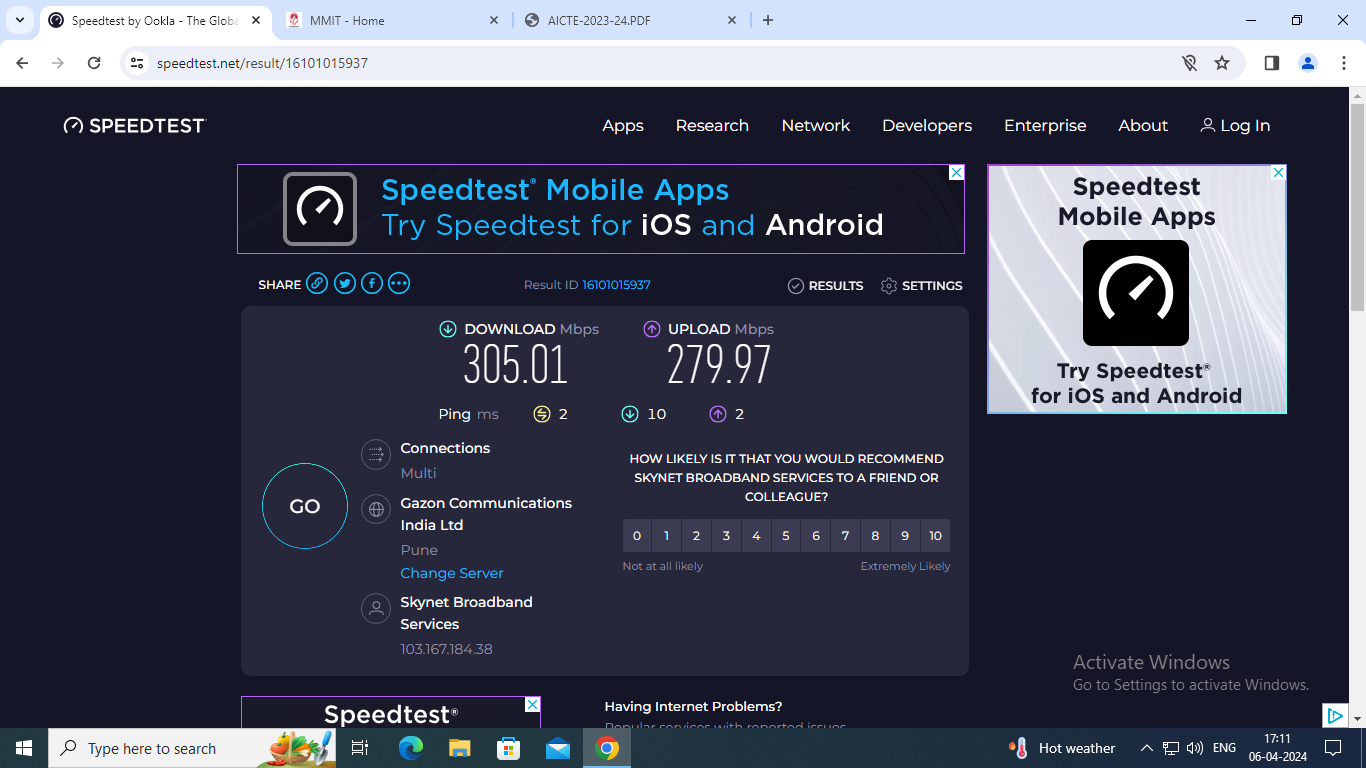Choose rating 5 for Skynet Broadband
The width and height of the screenshot is (1366, 768).
[785, 535]
